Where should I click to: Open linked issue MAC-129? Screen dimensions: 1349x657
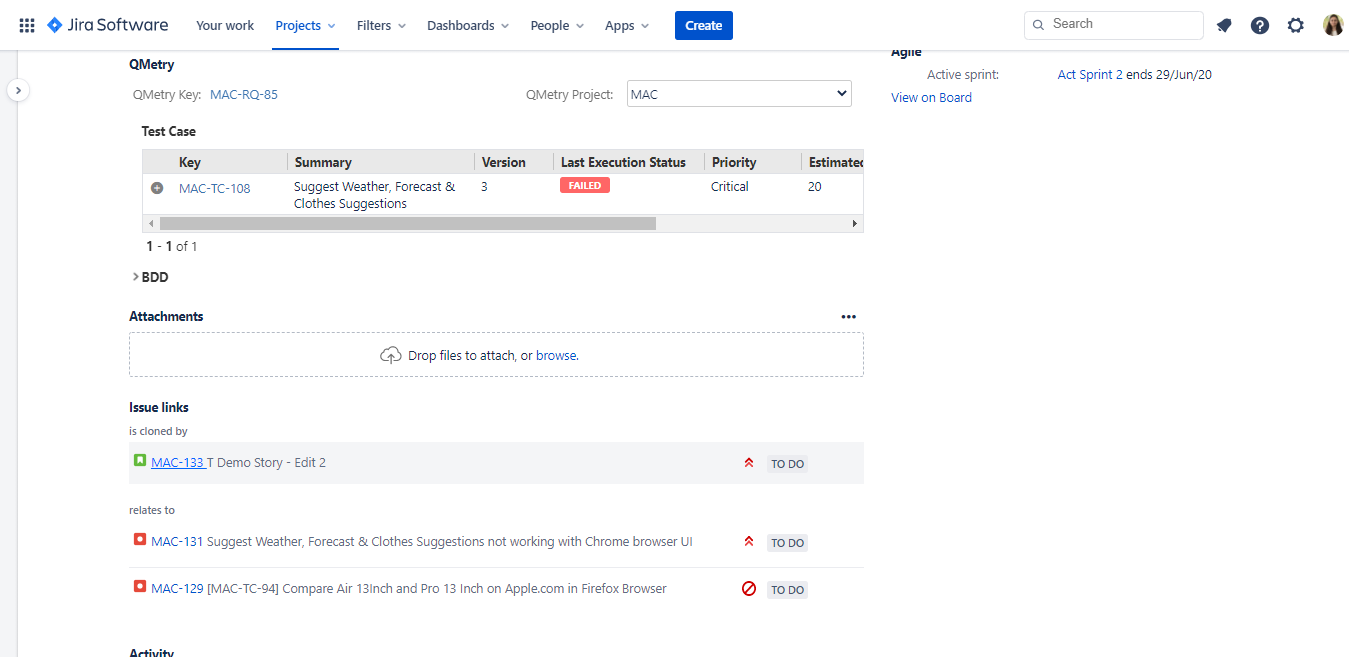click(x=177, y=588)
